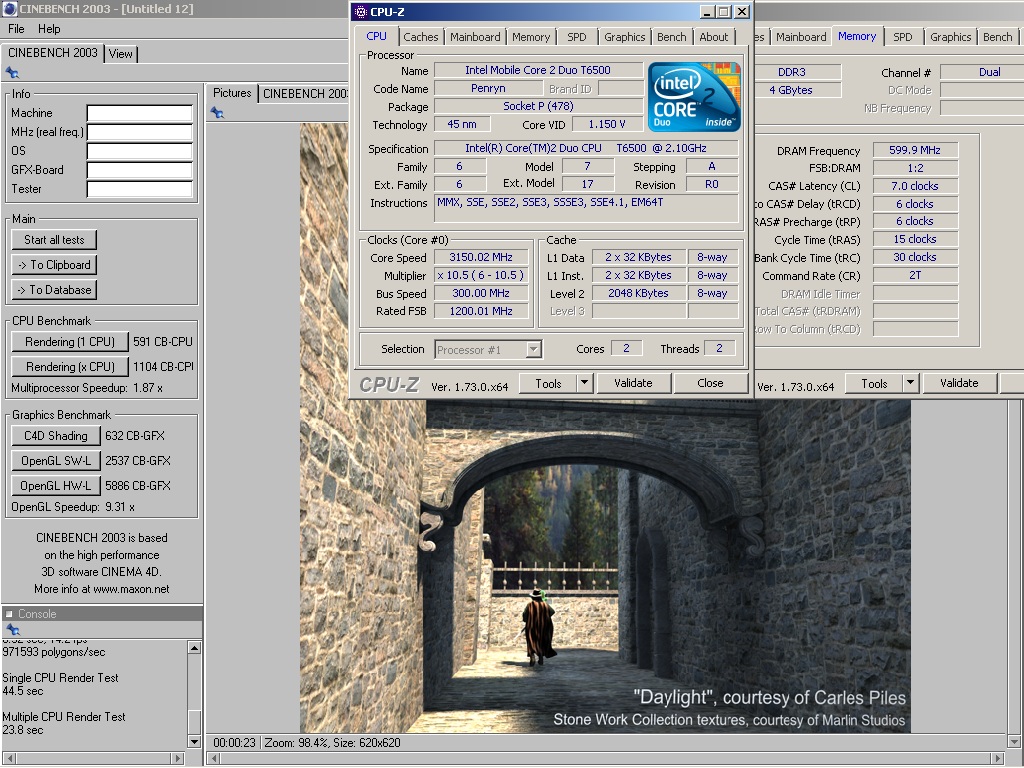
Task: Open the SPD tab in front CPU-Z window
Action: pyautogui.click(x=577, y=37)
